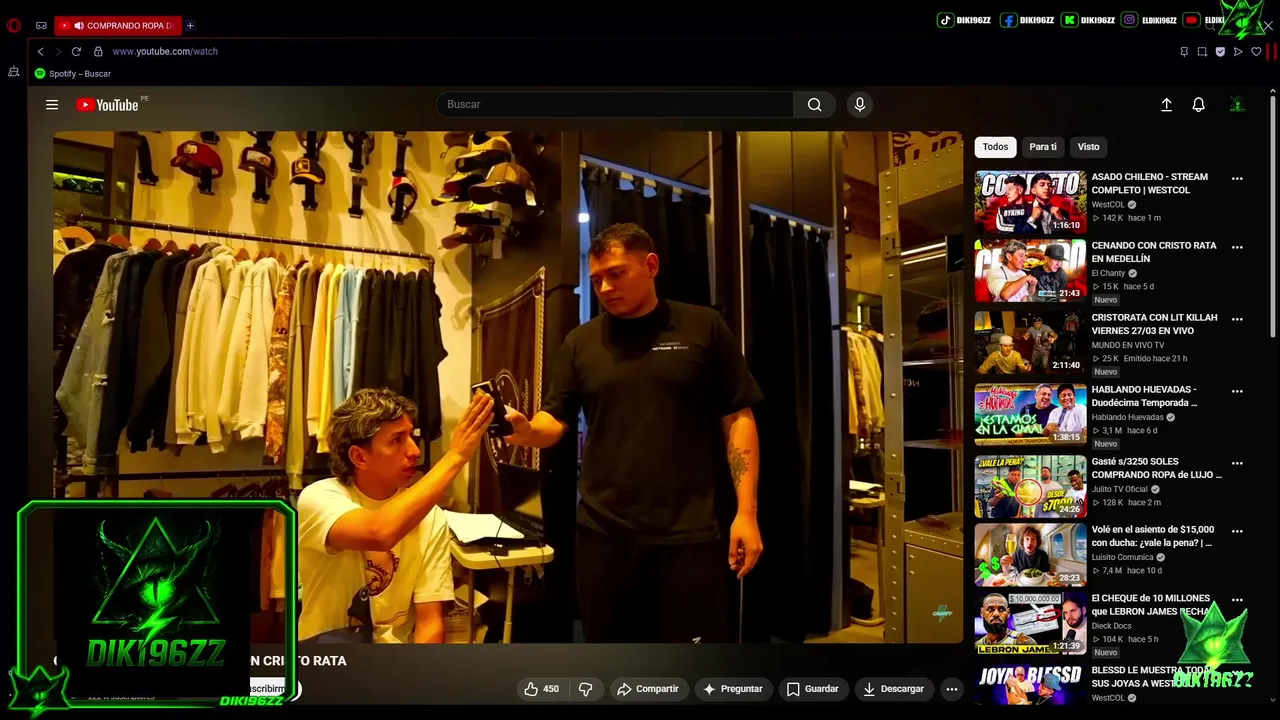Open CRISTORATA CON LIT KILLAH thumbnail

[x=1030, y=342]
